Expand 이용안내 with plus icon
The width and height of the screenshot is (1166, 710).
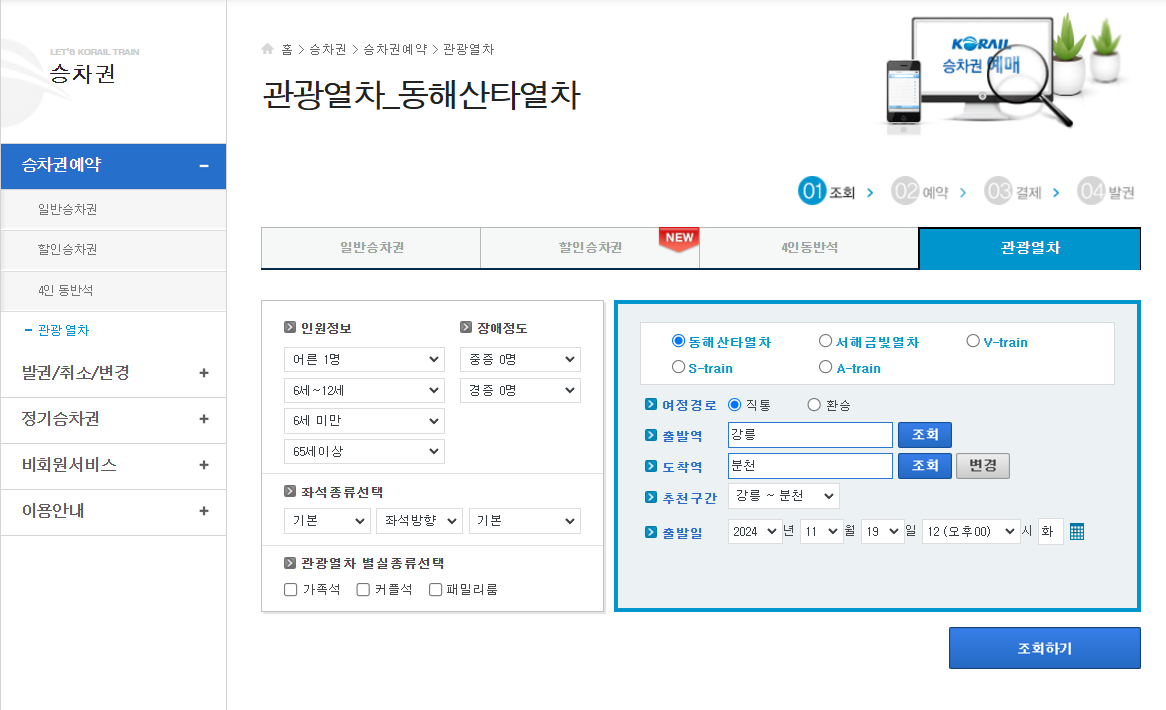[x=204, y=511]
